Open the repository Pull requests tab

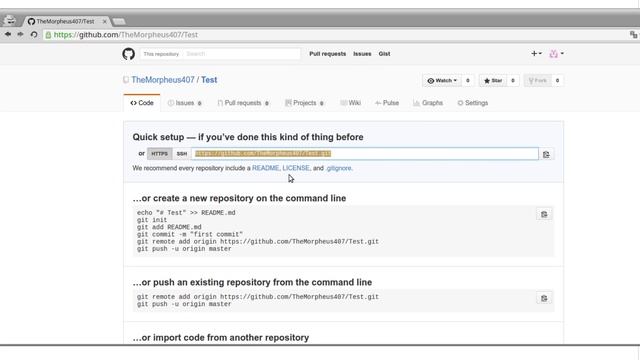click(x=243, y=103)
